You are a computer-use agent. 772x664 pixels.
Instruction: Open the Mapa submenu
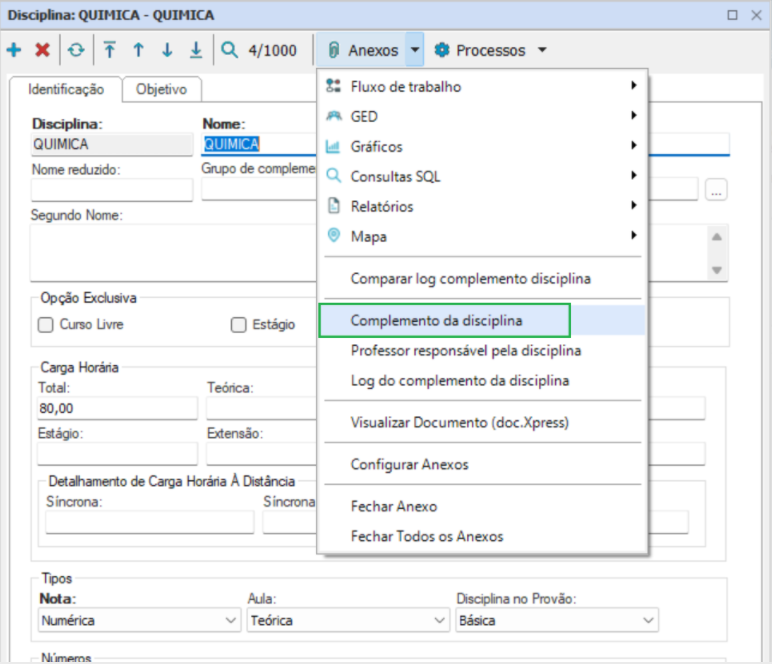[x=482, y=236]
